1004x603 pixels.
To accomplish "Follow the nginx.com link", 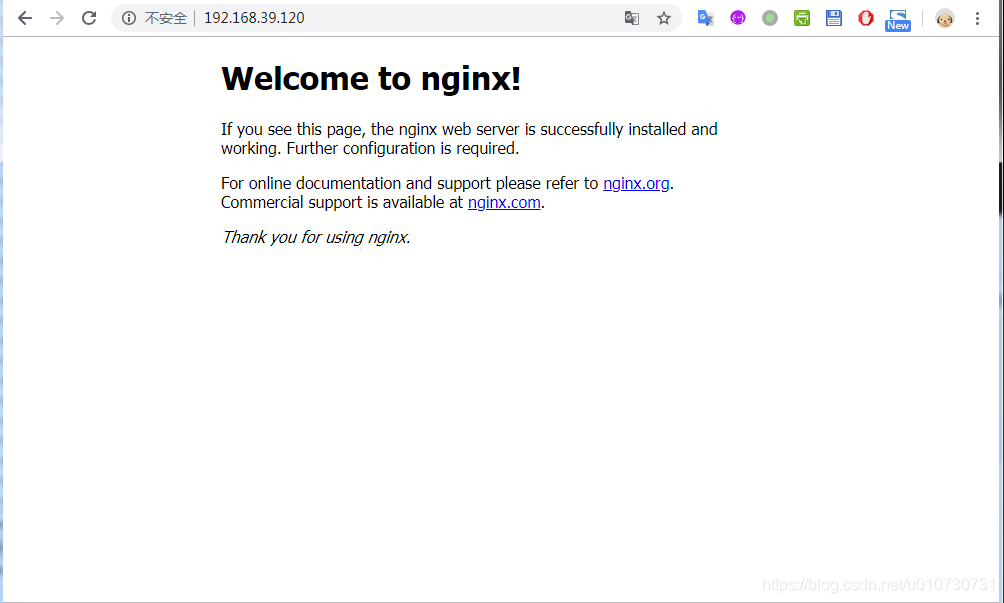I will pyautogui.click(x=504, y=203).
